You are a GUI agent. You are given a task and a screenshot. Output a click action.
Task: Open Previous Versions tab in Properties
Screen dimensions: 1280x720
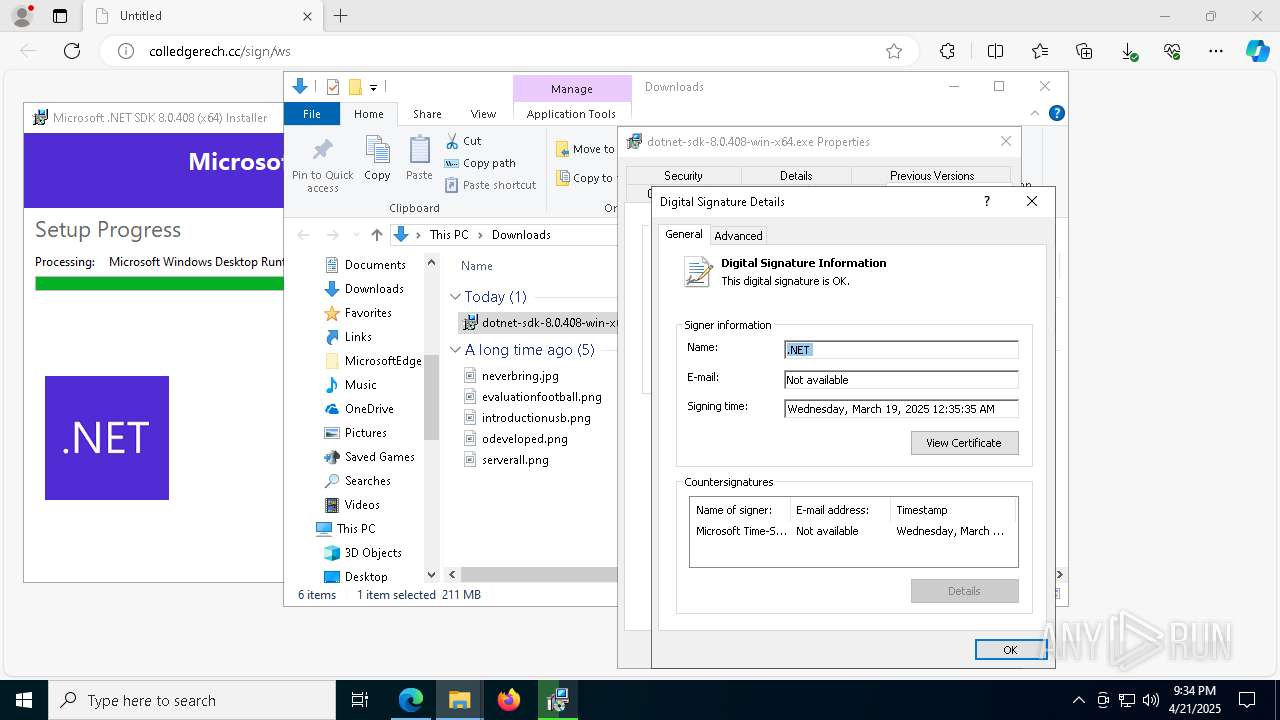coord(932,176)
